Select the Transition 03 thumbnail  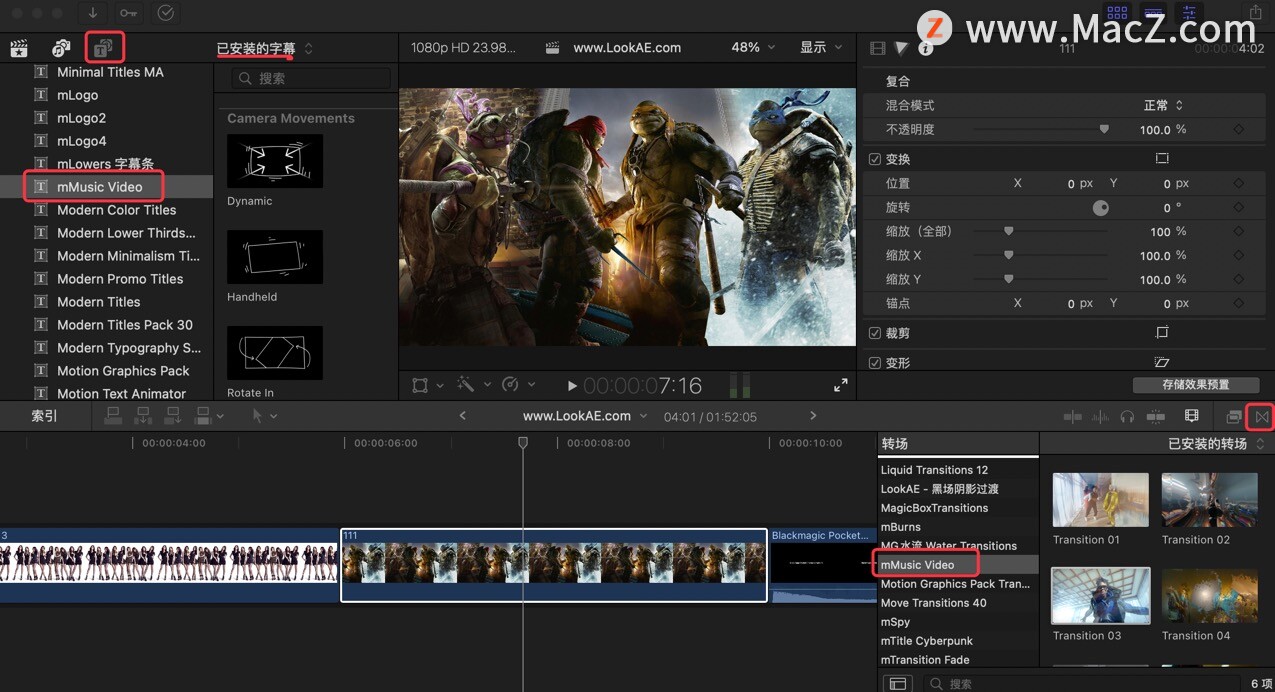(1100, 596)
